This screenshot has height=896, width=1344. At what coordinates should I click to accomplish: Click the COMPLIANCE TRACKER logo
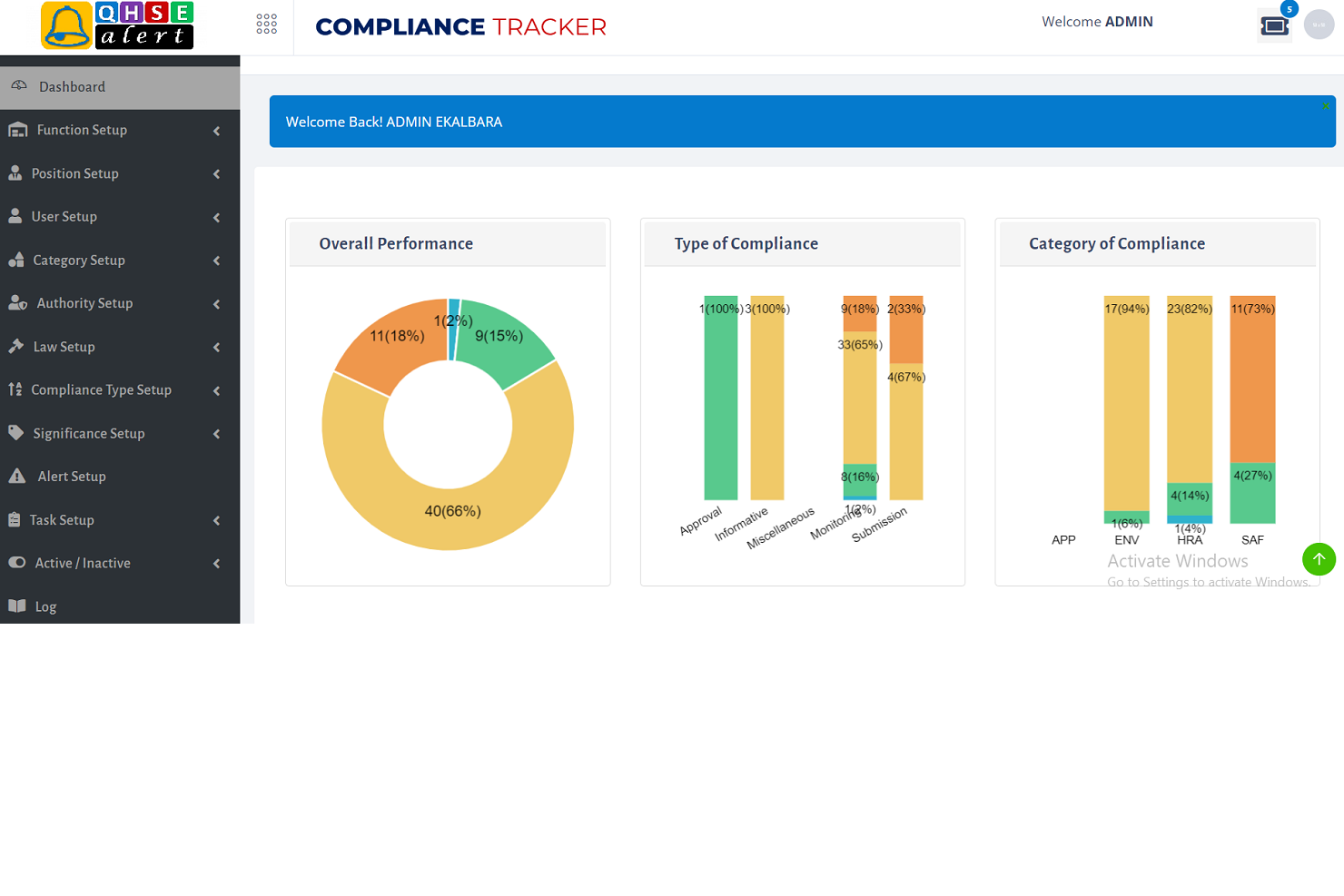pos(460,27)
